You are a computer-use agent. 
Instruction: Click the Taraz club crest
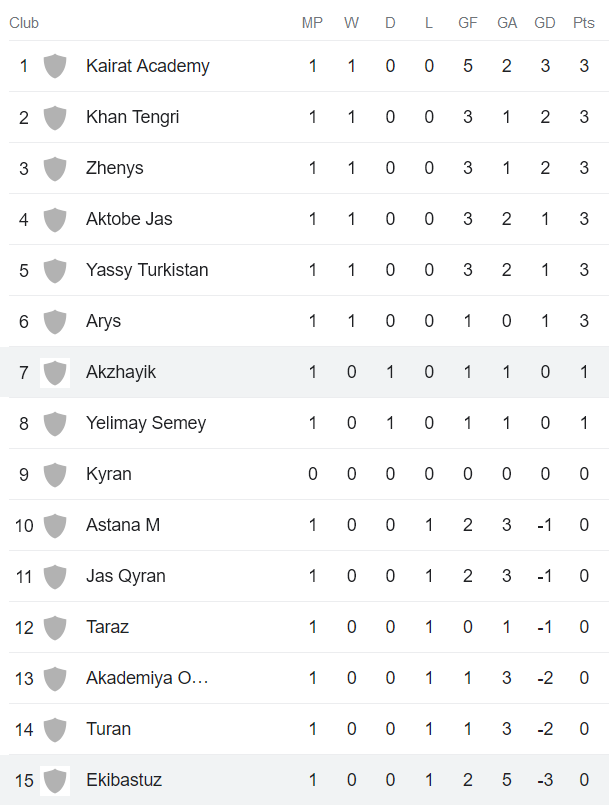[55, 627]
